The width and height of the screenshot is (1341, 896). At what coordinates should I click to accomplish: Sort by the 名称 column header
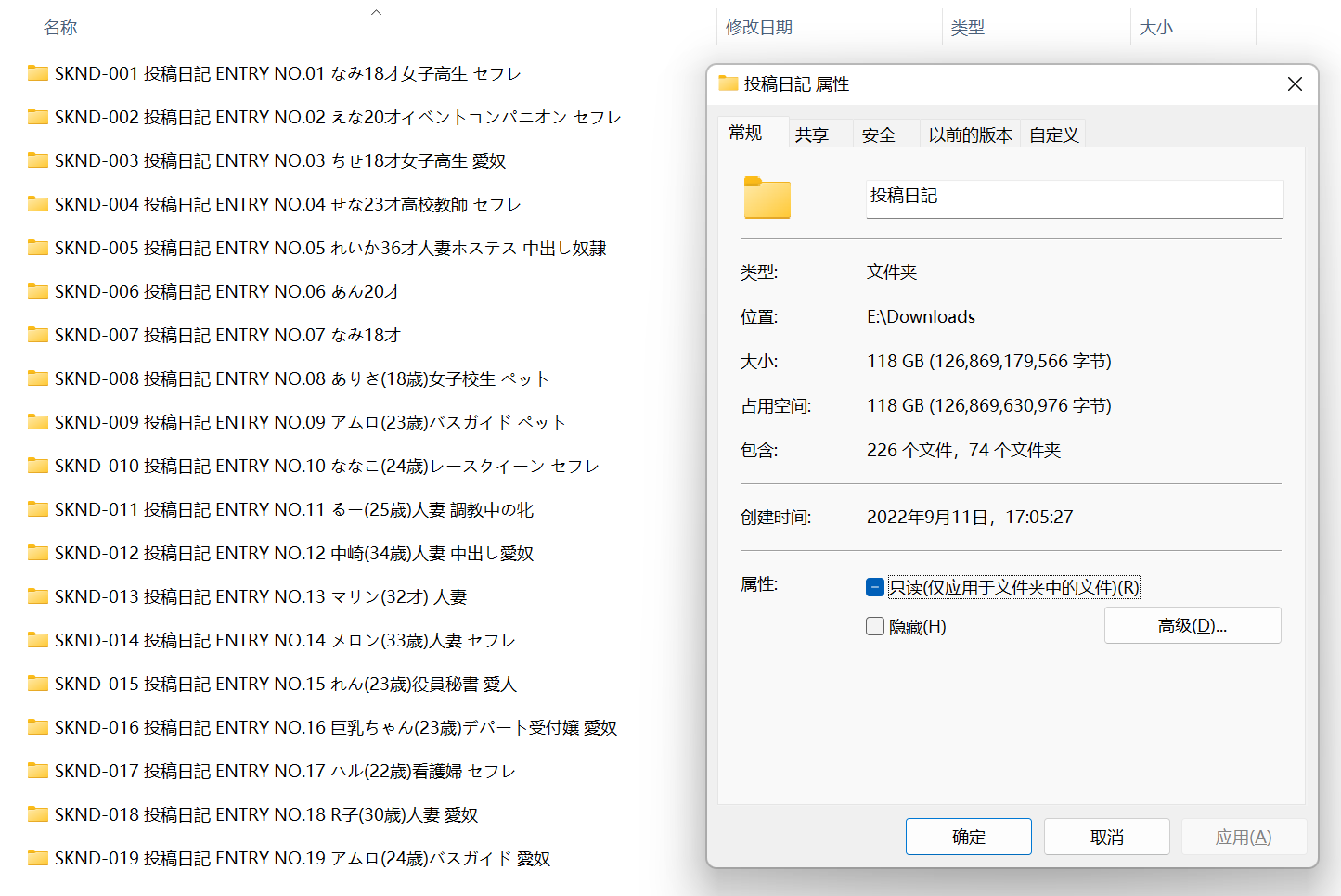pos(60,28)
